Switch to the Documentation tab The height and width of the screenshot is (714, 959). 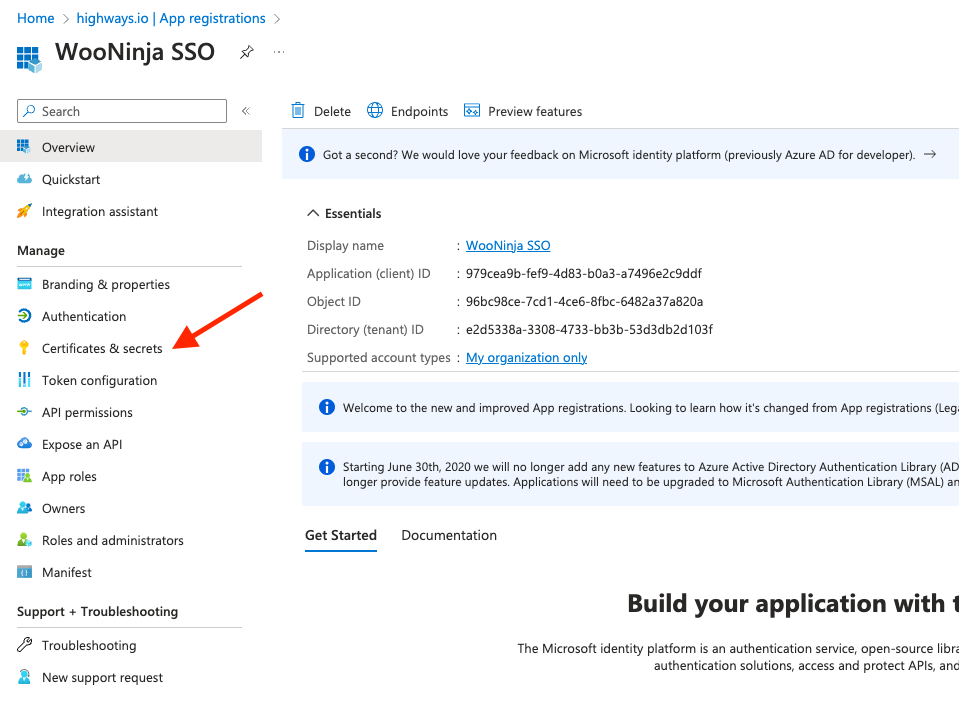click(449, 535)
